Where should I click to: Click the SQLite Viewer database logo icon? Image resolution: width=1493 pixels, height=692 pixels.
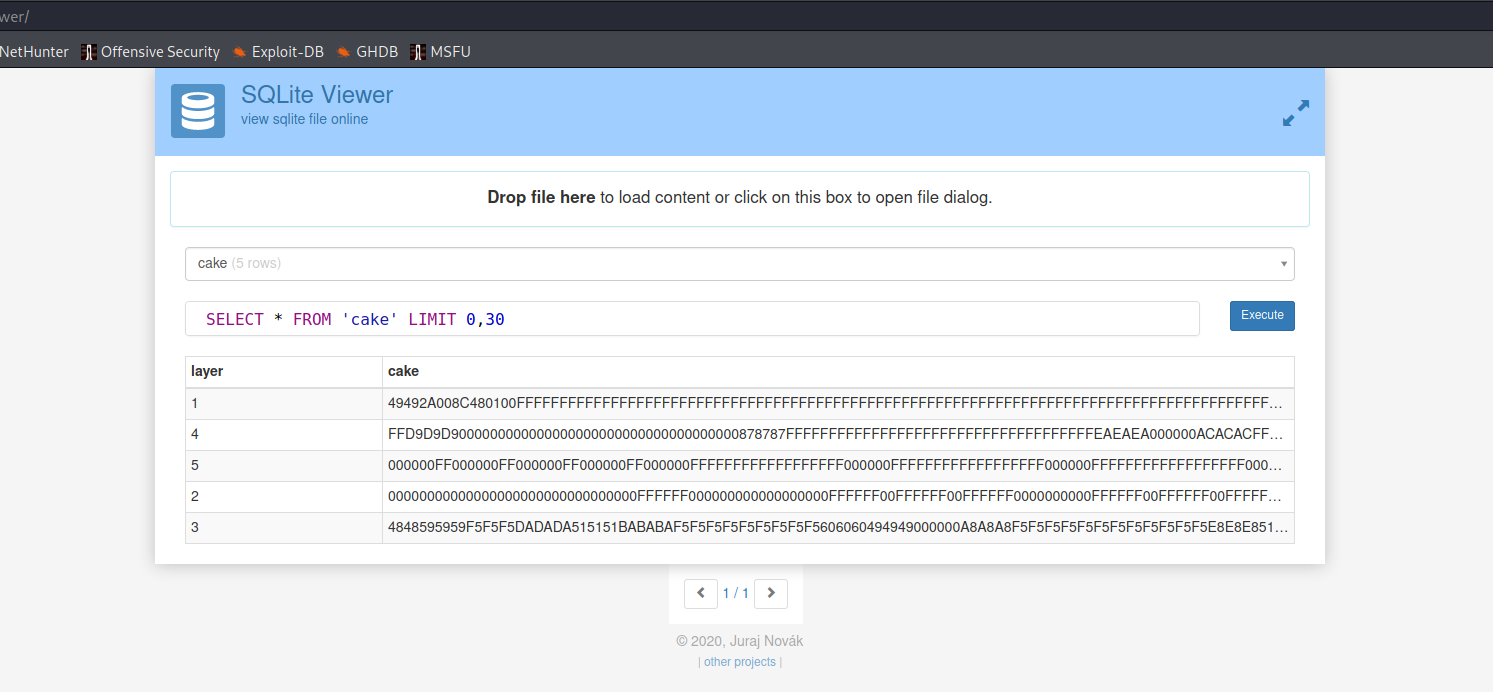(x=197, y=110)
